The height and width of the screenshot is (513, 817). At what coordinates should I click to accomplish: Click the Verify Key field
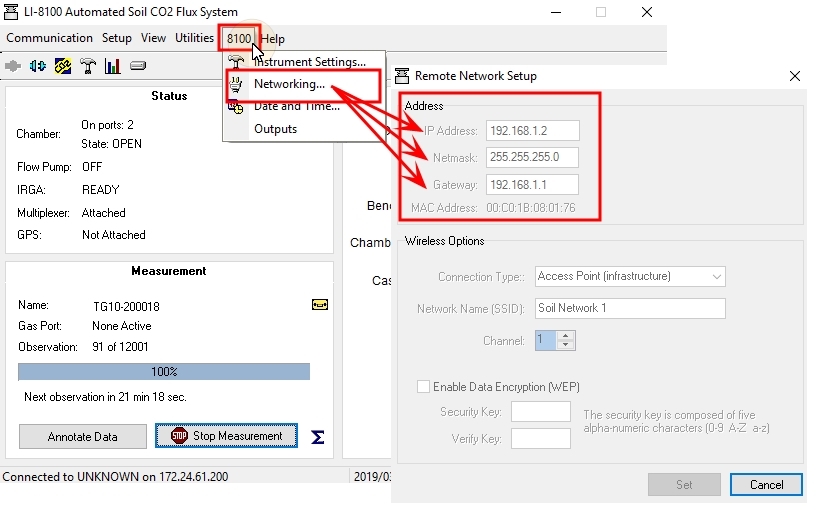(541, 438)
